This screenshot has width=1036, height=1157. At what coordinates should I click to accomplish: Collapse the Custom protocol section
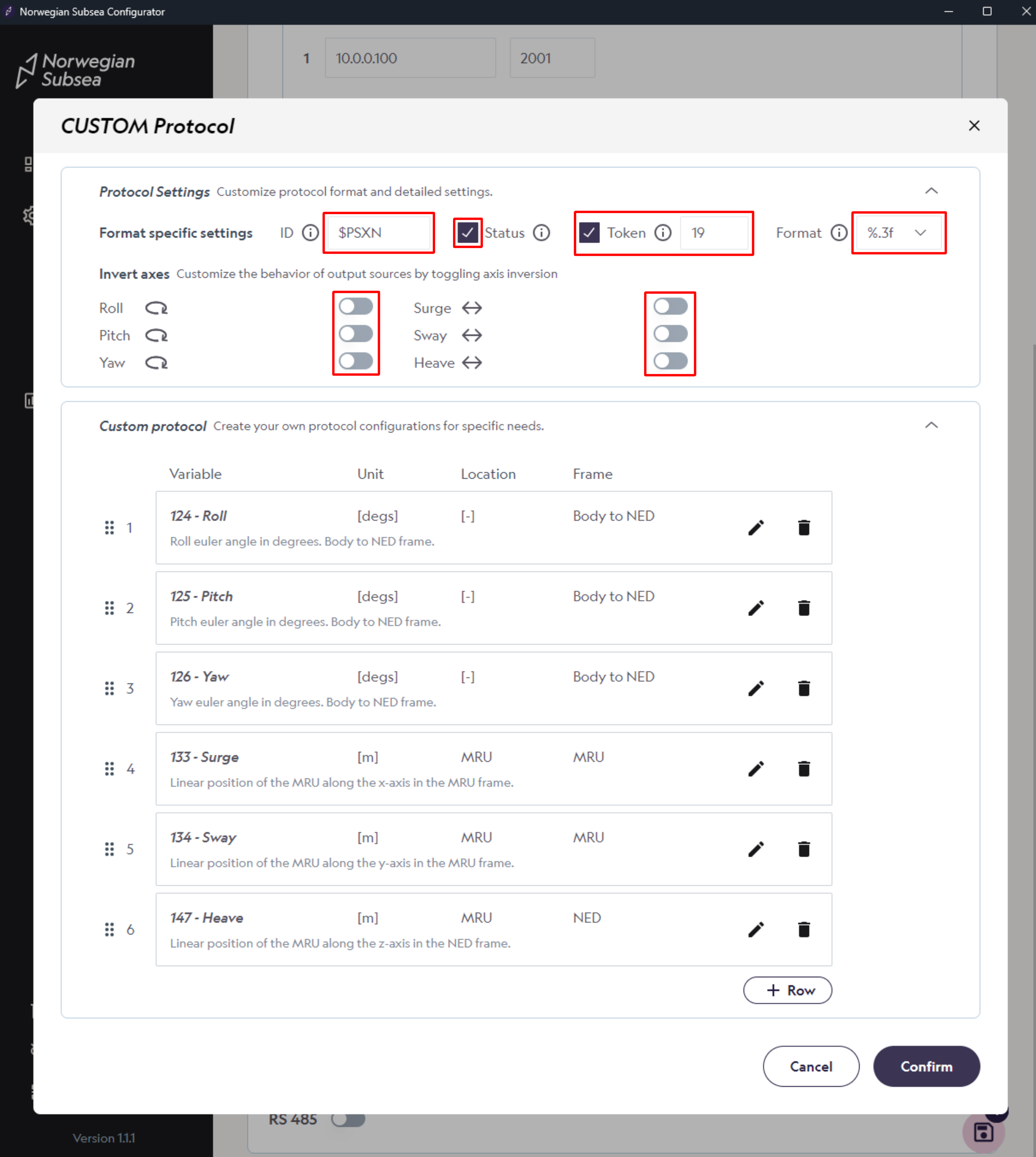pos(931,425)
